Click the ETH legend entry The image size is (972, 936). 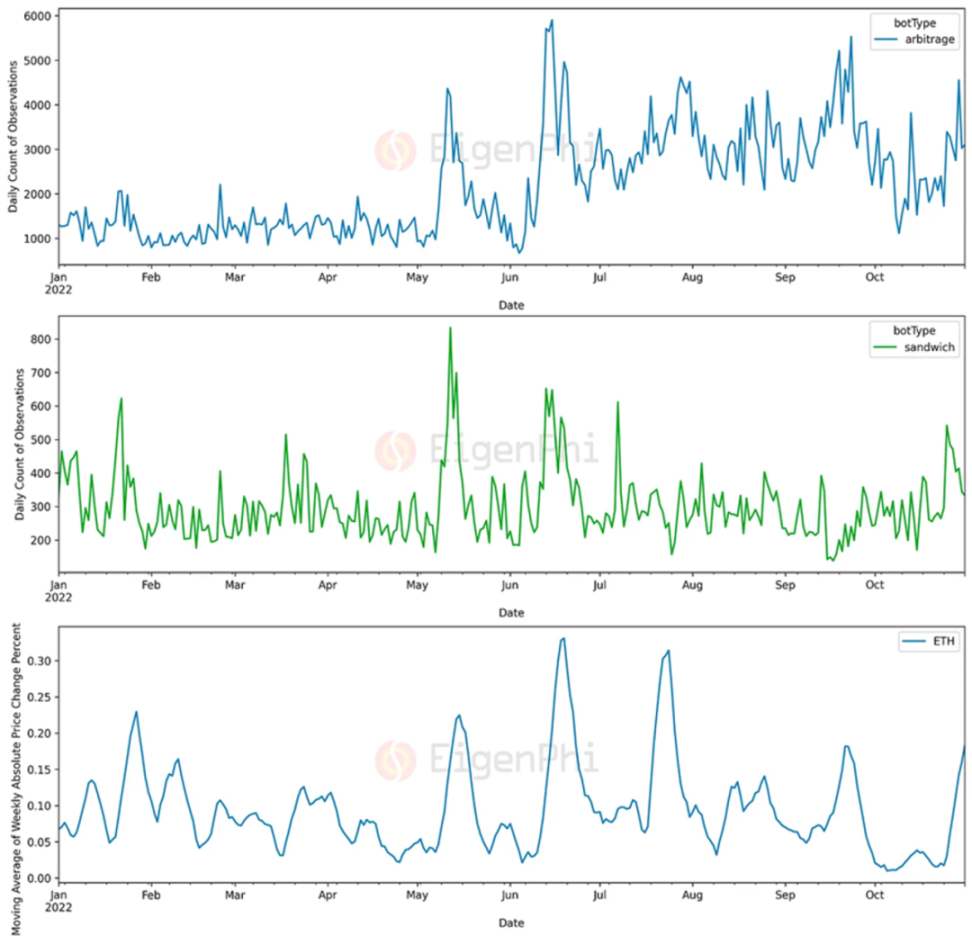[x=929, y=641]
